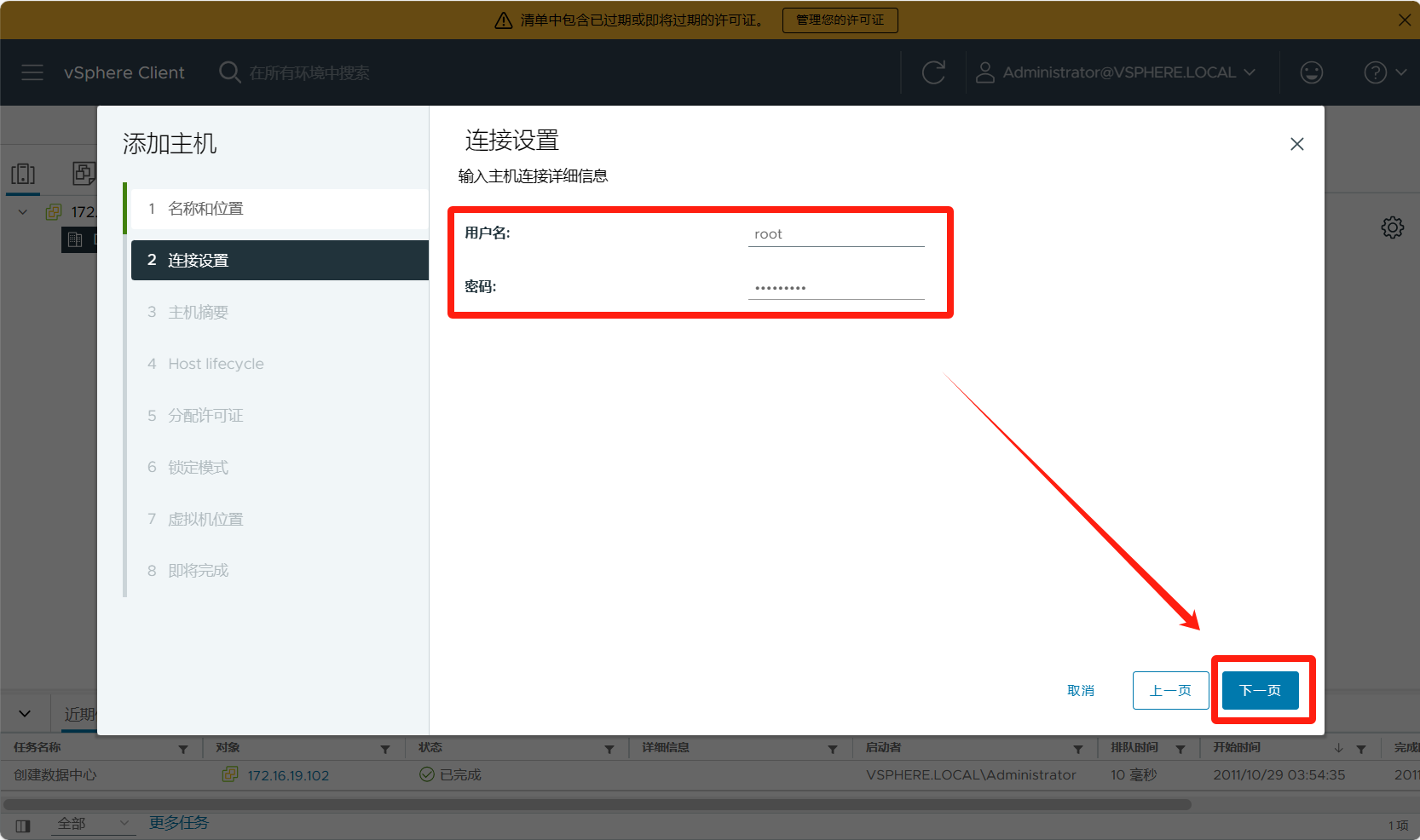Open the 全部 task filter dropdown
The image size is (1420, 840).
coord(92,823)
